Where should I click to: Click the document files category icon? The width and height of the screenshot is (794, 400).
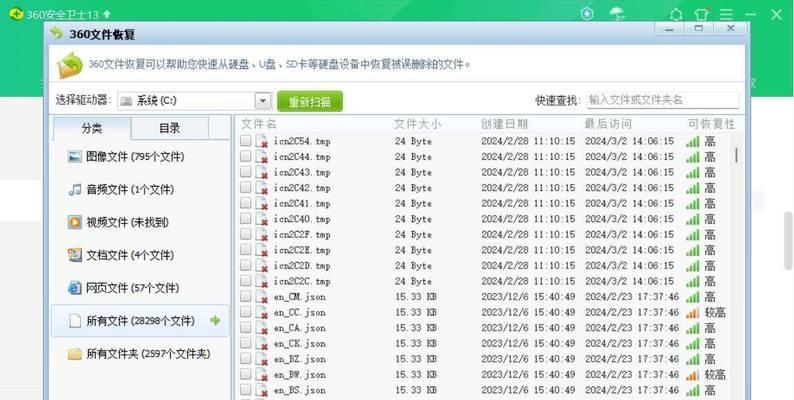coord(74,255)
